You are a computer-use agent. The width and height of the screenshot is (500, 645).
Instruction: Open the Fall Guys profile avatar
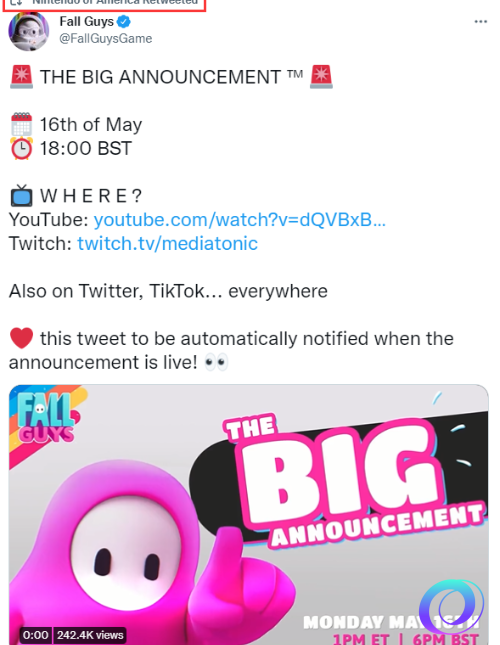click(28, 32)
